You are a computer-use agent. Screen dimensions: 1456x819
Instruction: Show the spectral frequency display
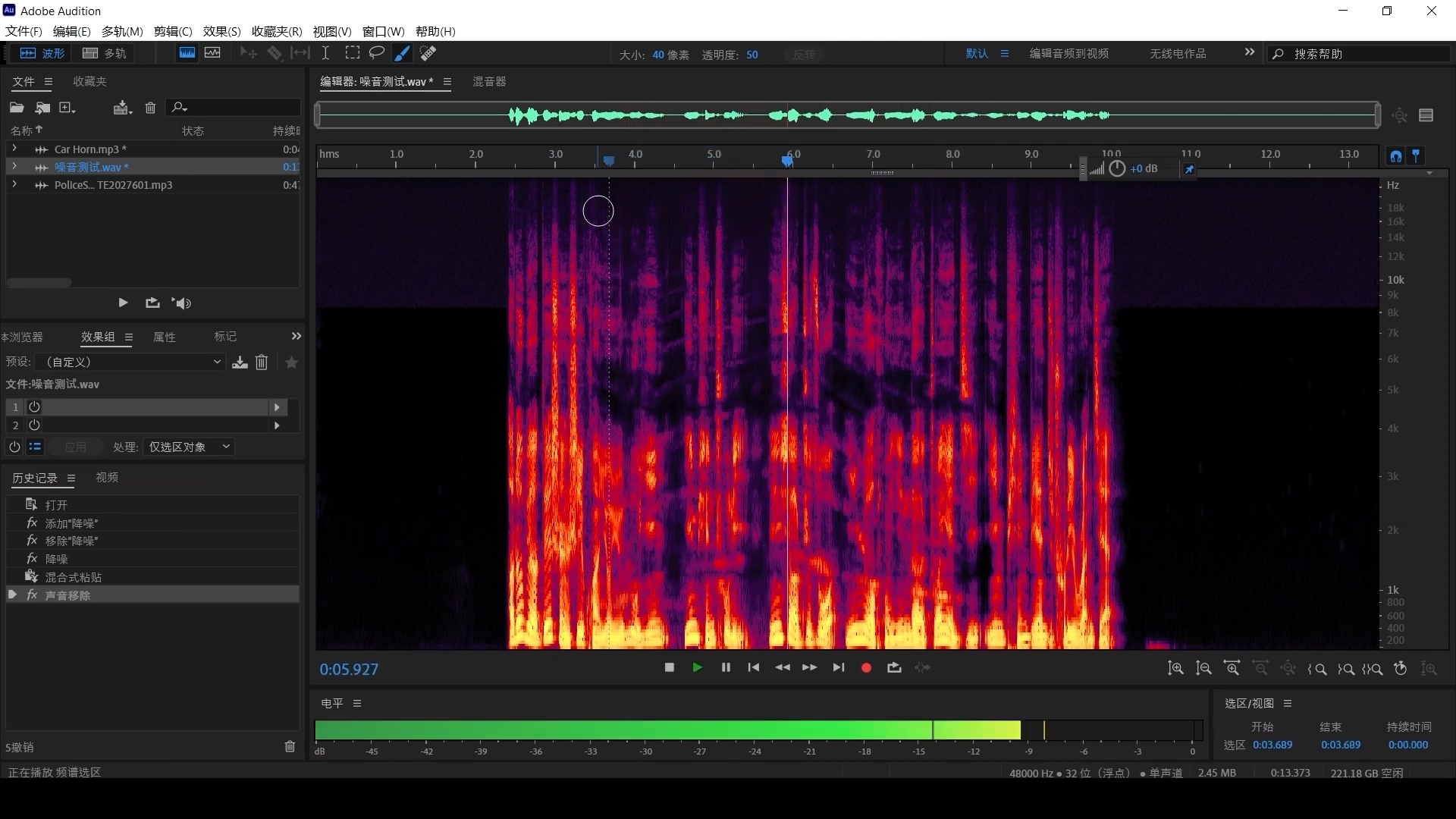187,53
